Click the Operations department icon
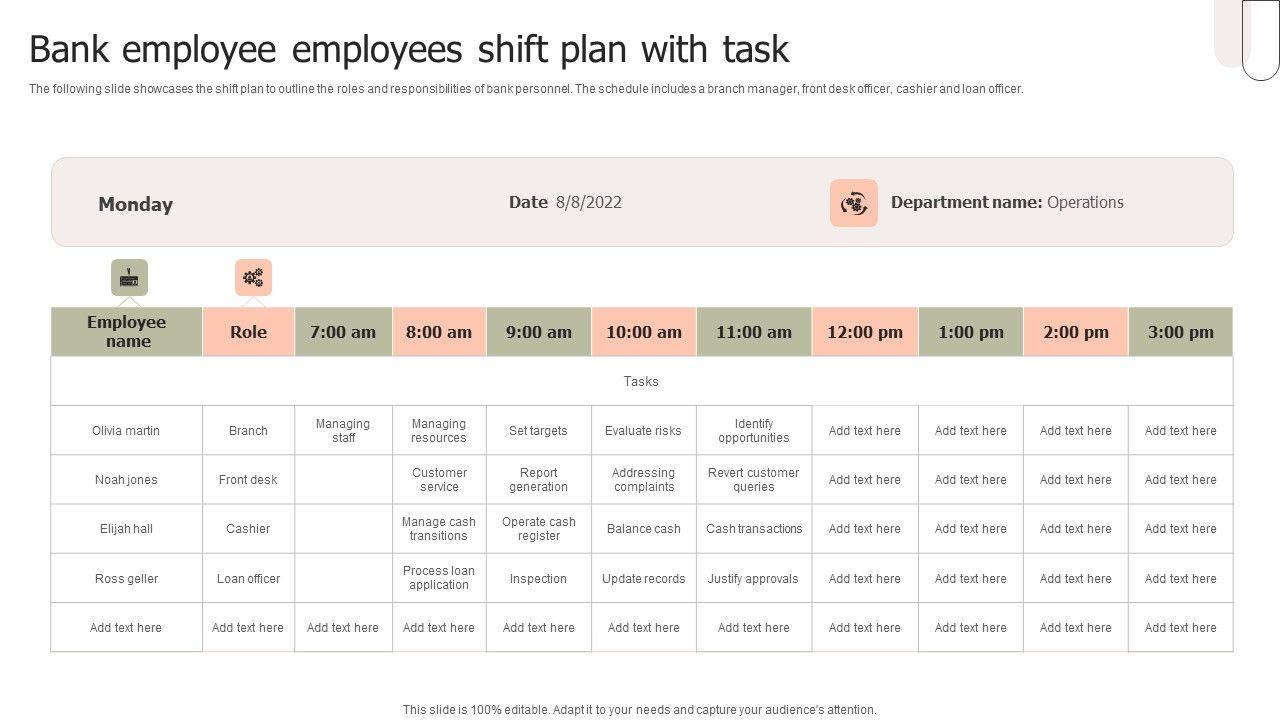The height and width of the screenshot is (720, 1280). click(853, 203)
